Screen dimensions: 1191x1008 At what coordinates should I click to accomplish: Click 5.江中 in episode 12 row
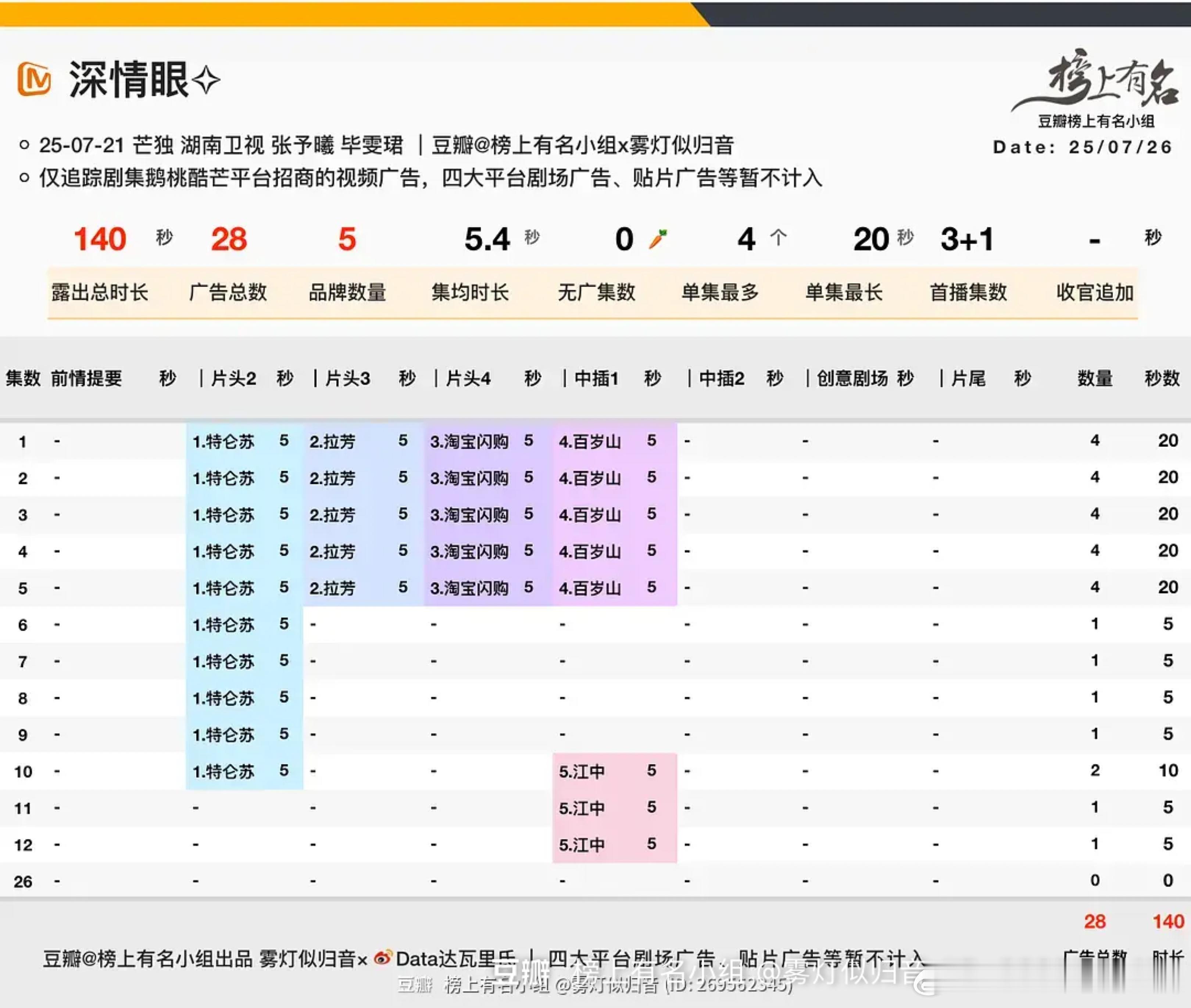pyautogui.click(x=582, y=844)
